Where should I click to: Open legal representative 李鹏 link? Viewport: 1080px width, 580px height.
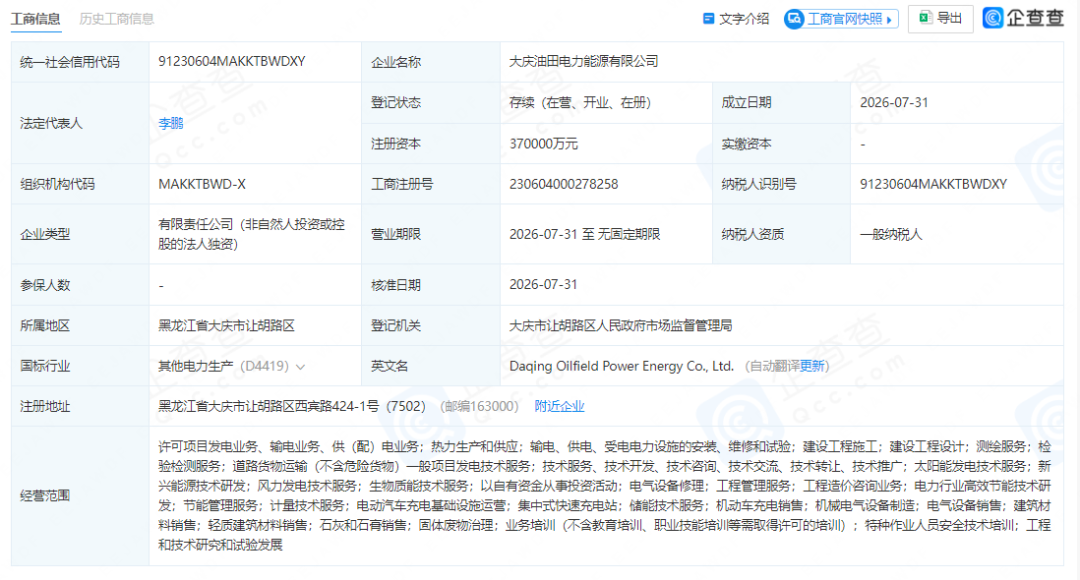171,123
